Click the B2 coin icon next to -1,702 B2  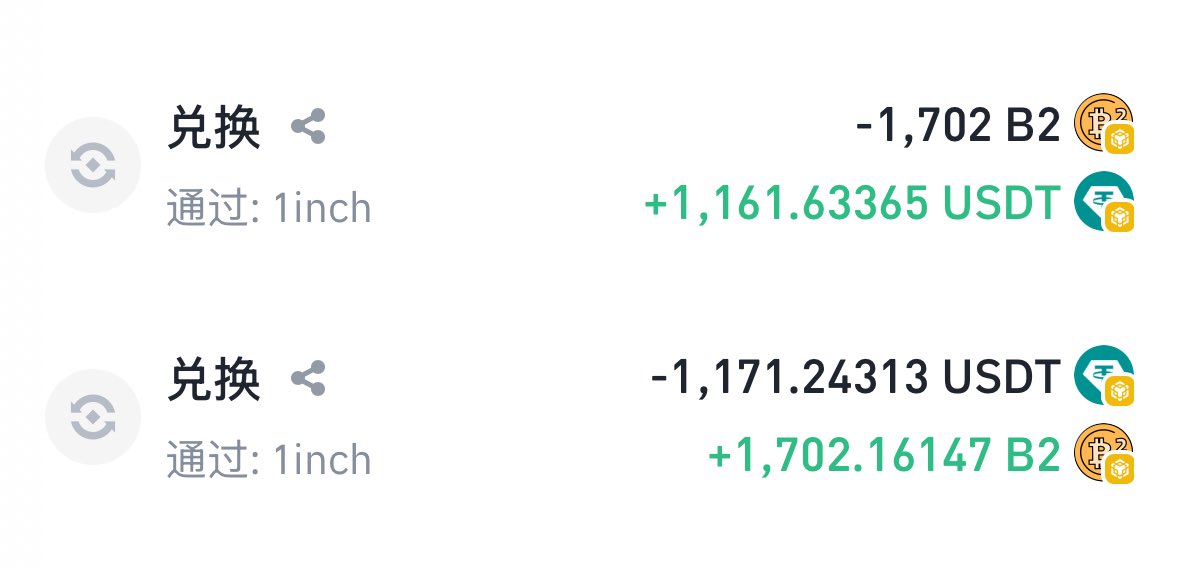(x=1103, y=123)
